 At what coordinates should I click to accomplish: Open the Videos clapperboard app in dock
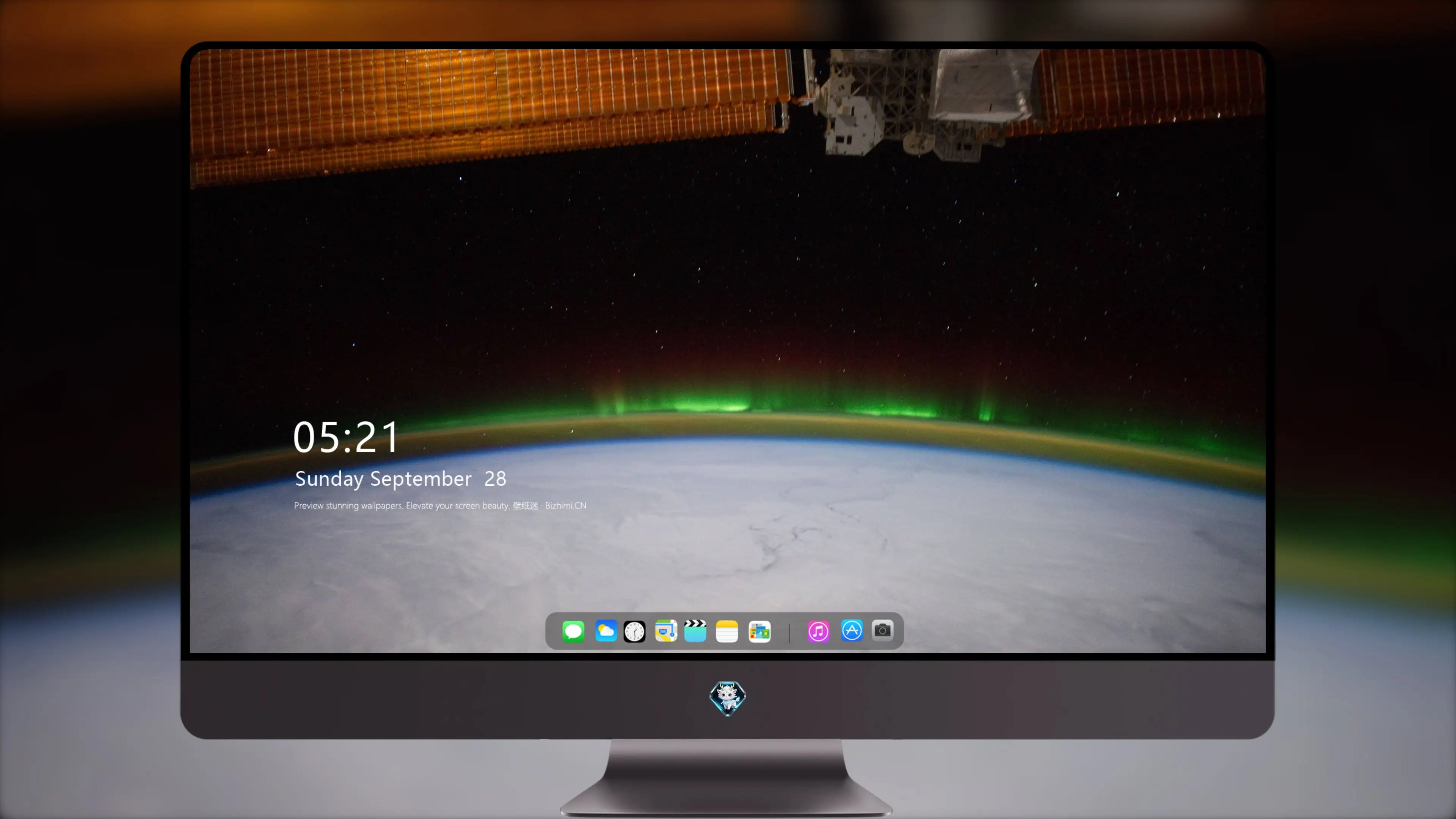[695, 631]
